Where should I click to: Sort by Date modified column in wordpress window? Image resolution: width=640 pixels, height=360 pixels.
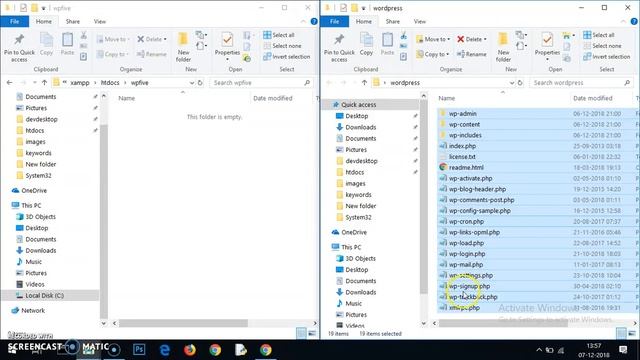592,98
